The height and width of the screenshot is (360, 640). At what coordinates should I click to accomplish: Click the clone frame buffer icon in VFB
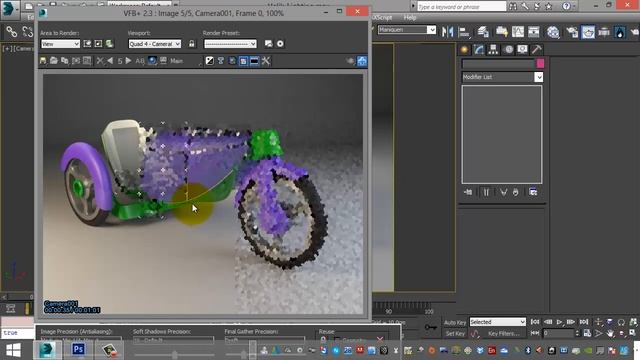(64, 61)
